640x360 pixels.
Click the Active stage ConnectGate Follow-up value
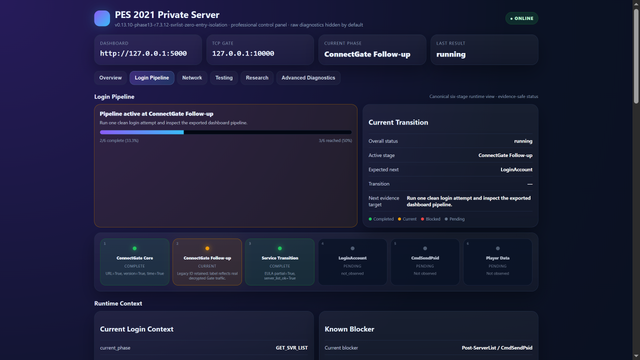click(505, 156)
